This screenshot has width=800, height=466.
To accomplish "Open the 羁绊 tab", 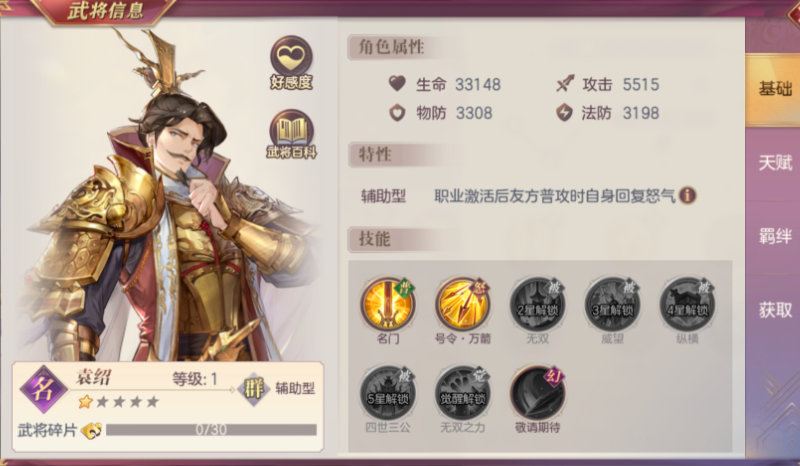I will pos(773,236).
